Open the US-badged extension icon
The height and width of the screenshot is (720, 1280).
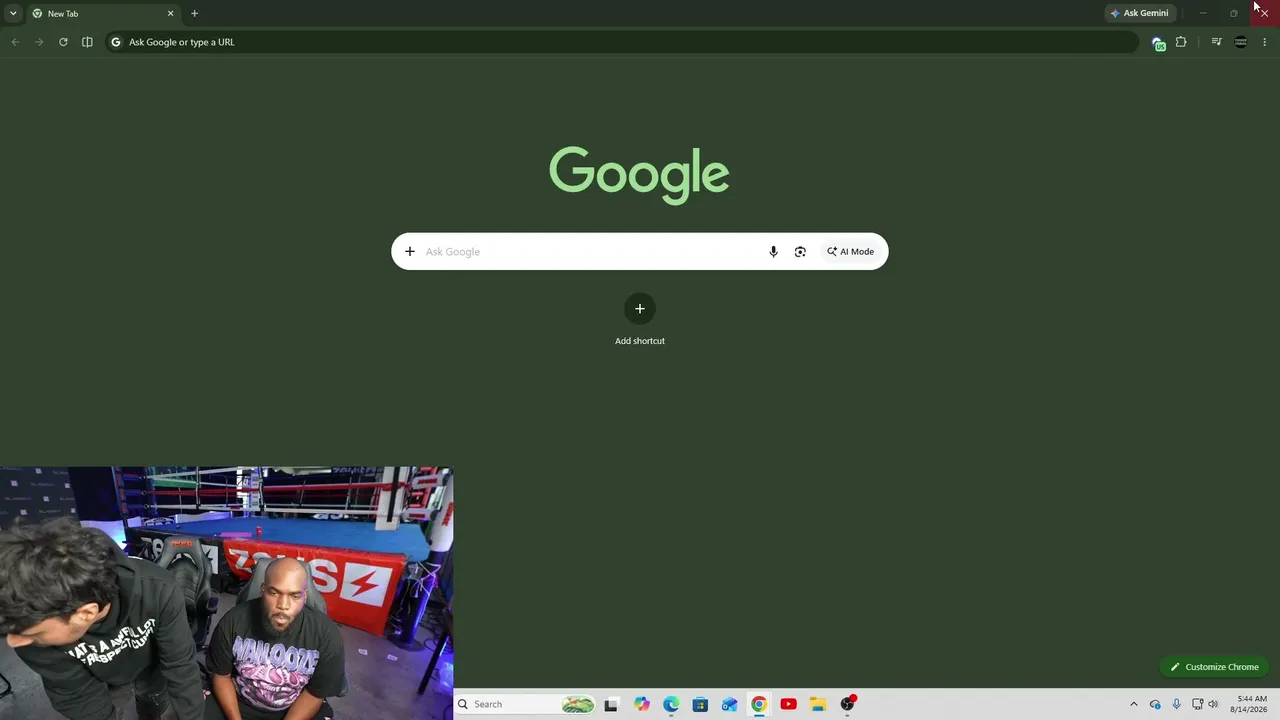coord(1158,43)
